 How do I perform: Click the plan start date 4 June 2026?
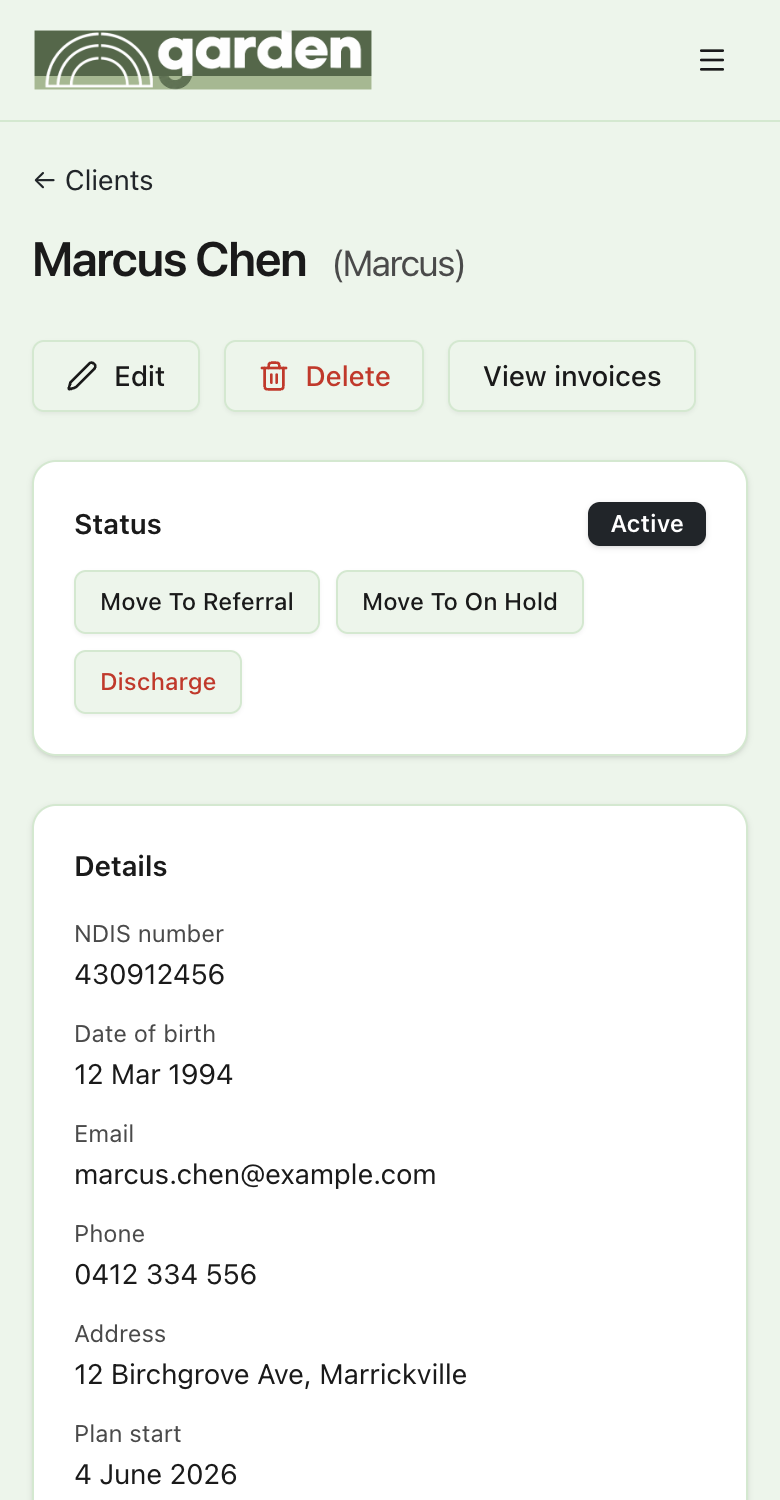tap(156, 1474)
